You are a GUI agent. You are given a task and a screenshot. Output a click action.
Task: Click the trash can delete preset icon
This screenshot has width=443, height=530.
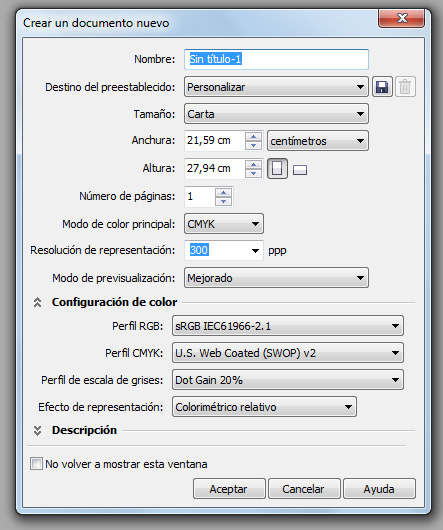pos(405,87)
